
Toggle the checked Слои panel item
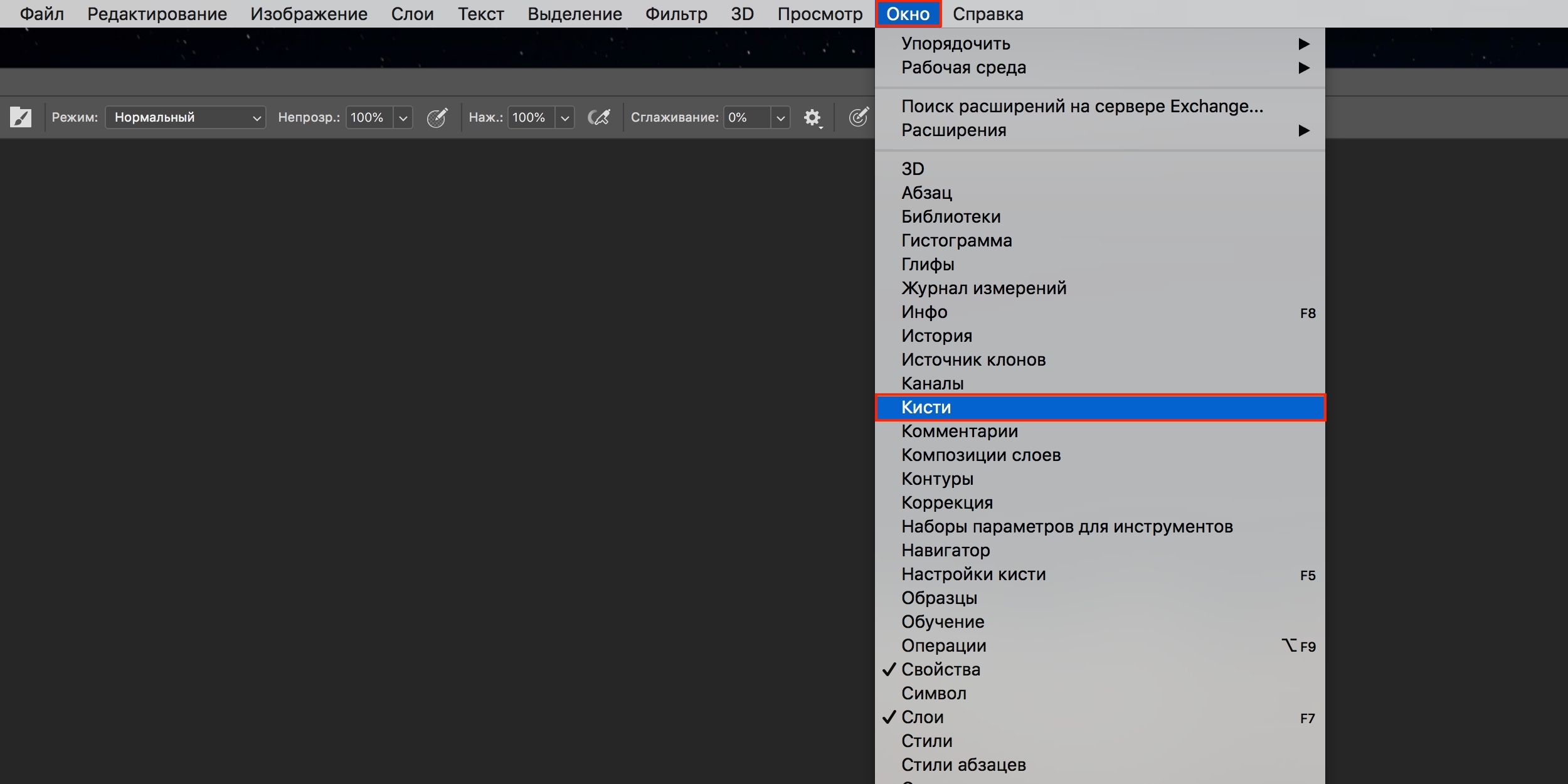pos(922,717)
